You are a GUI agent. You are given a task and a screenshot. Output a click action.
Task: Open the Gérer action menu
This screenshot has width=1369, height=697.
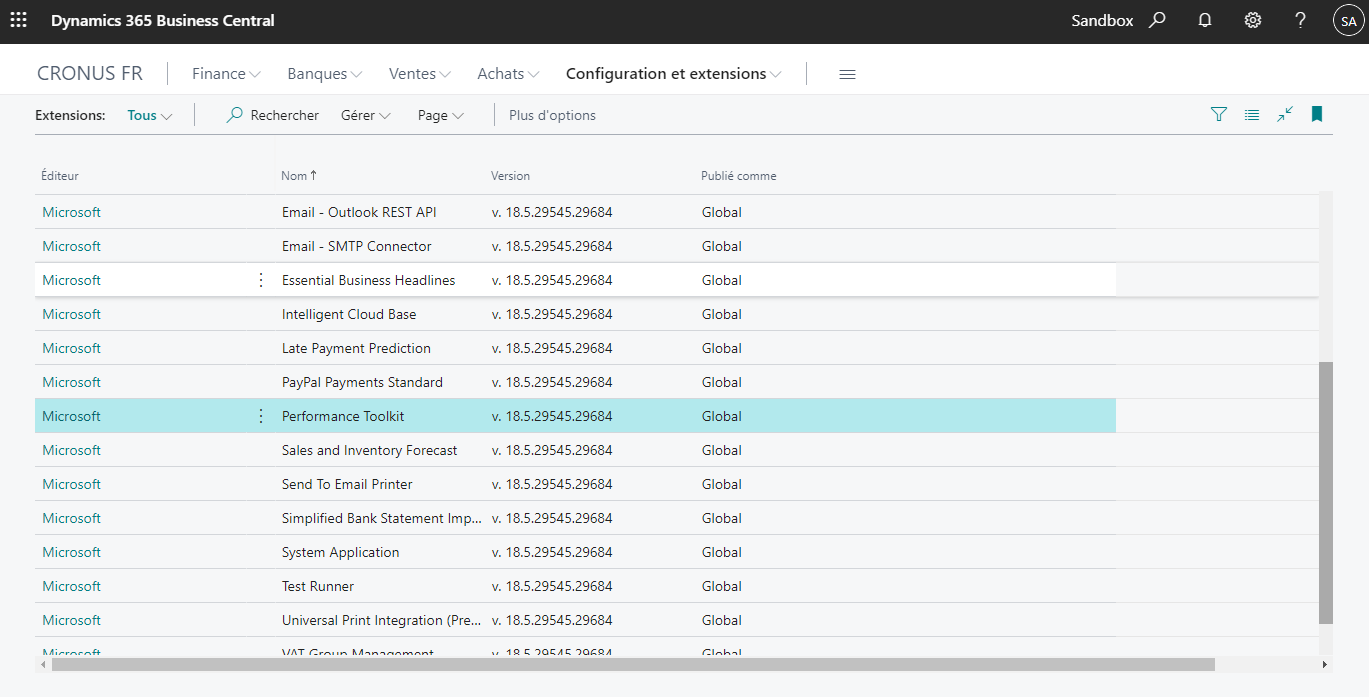click(x=365, y=115)
